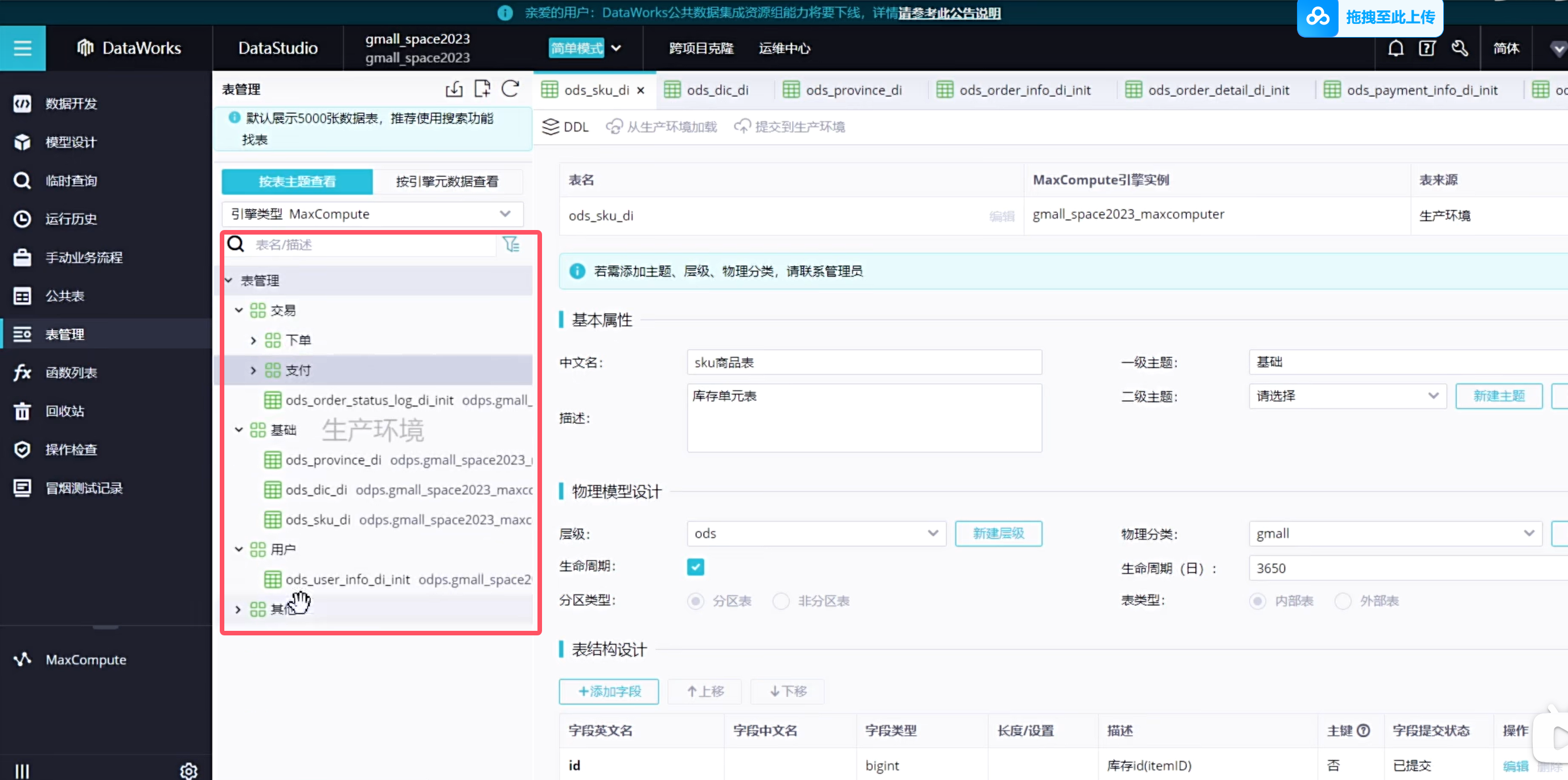This screenshot has width=1568, height=780.
Task: Click the DDL stack icon
Action: click(550, 126)
